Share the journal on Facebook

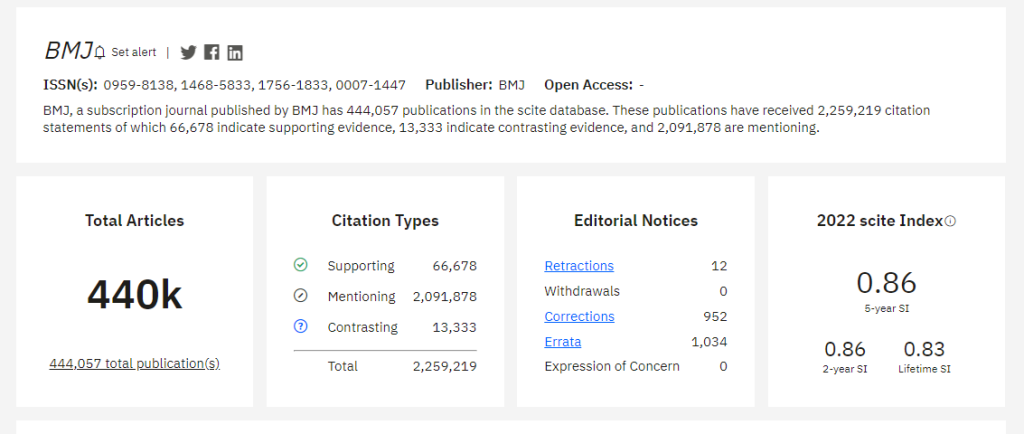[x=212, y=52]
